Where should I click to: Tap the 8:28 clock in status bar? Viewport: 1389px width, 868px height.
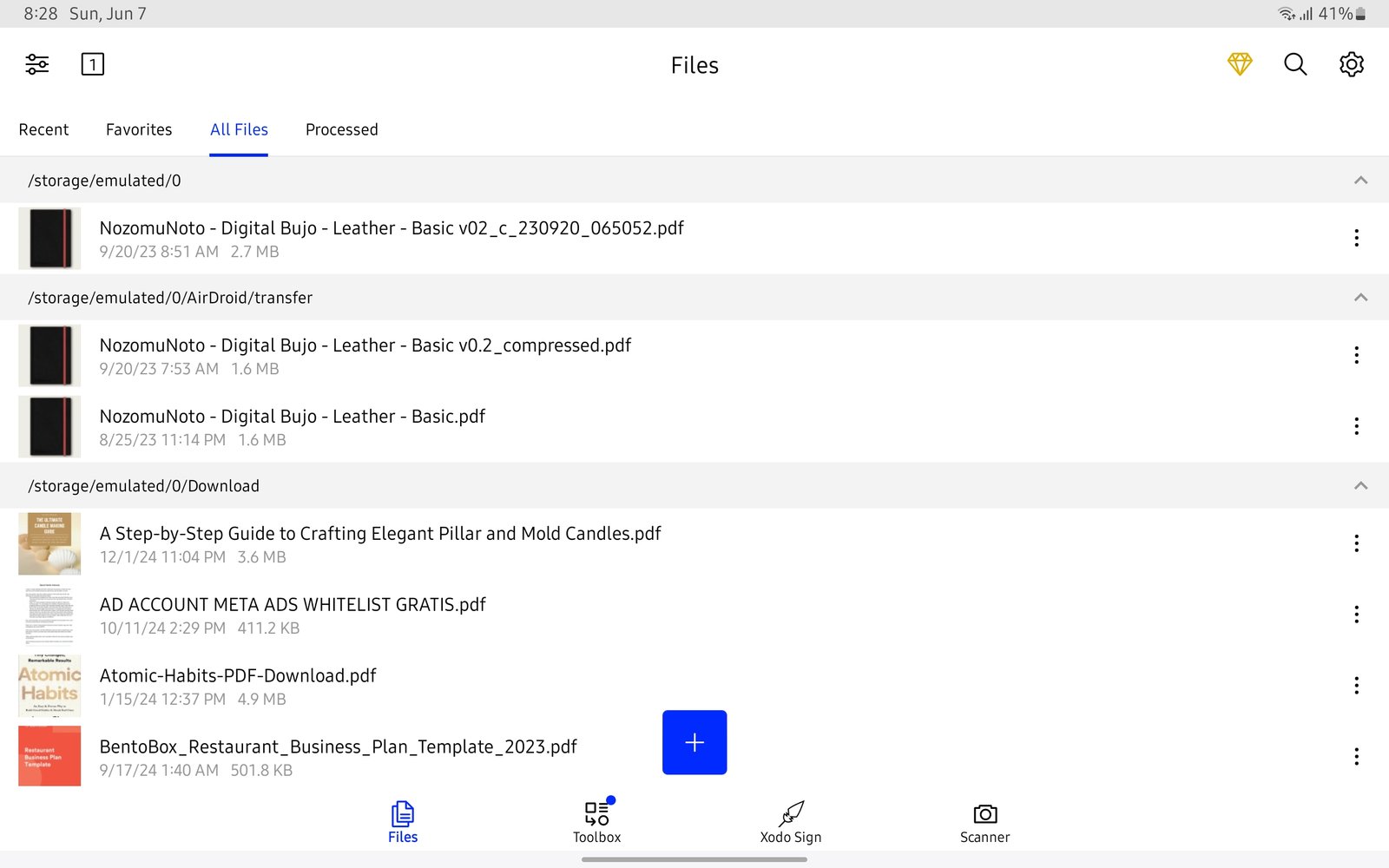tap(41, 14)
